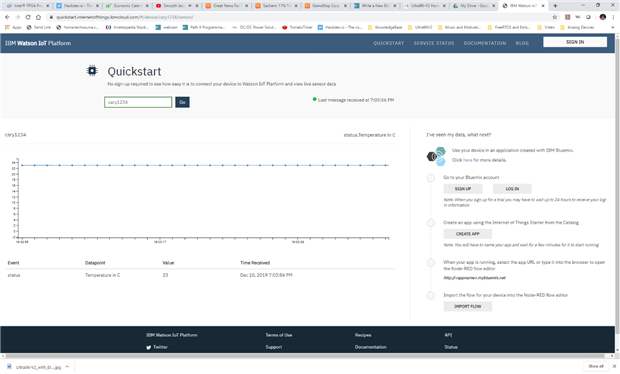The width and height of the screenshot is (620, 374).
Task: Click the browser forward arrow
Action: tap(17, 17)
